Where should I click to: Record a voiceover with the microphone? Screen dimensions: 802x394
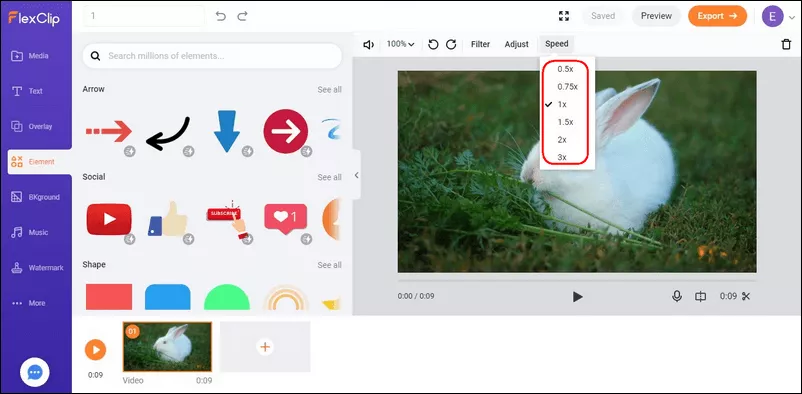pos(677,296)
